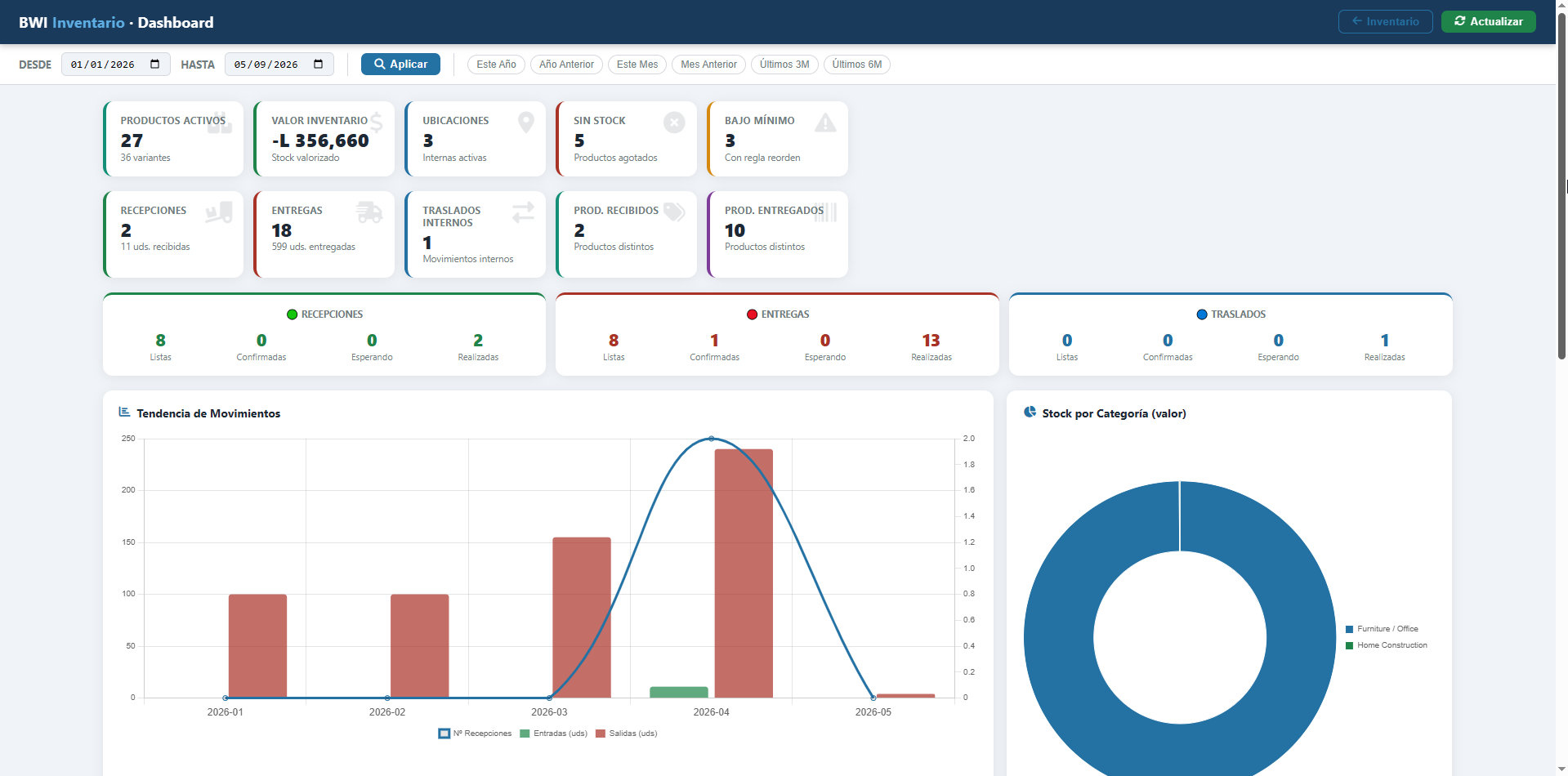
Task: Click the Valor Inventario card -L 356,660
Action: [x=324, y=139]
